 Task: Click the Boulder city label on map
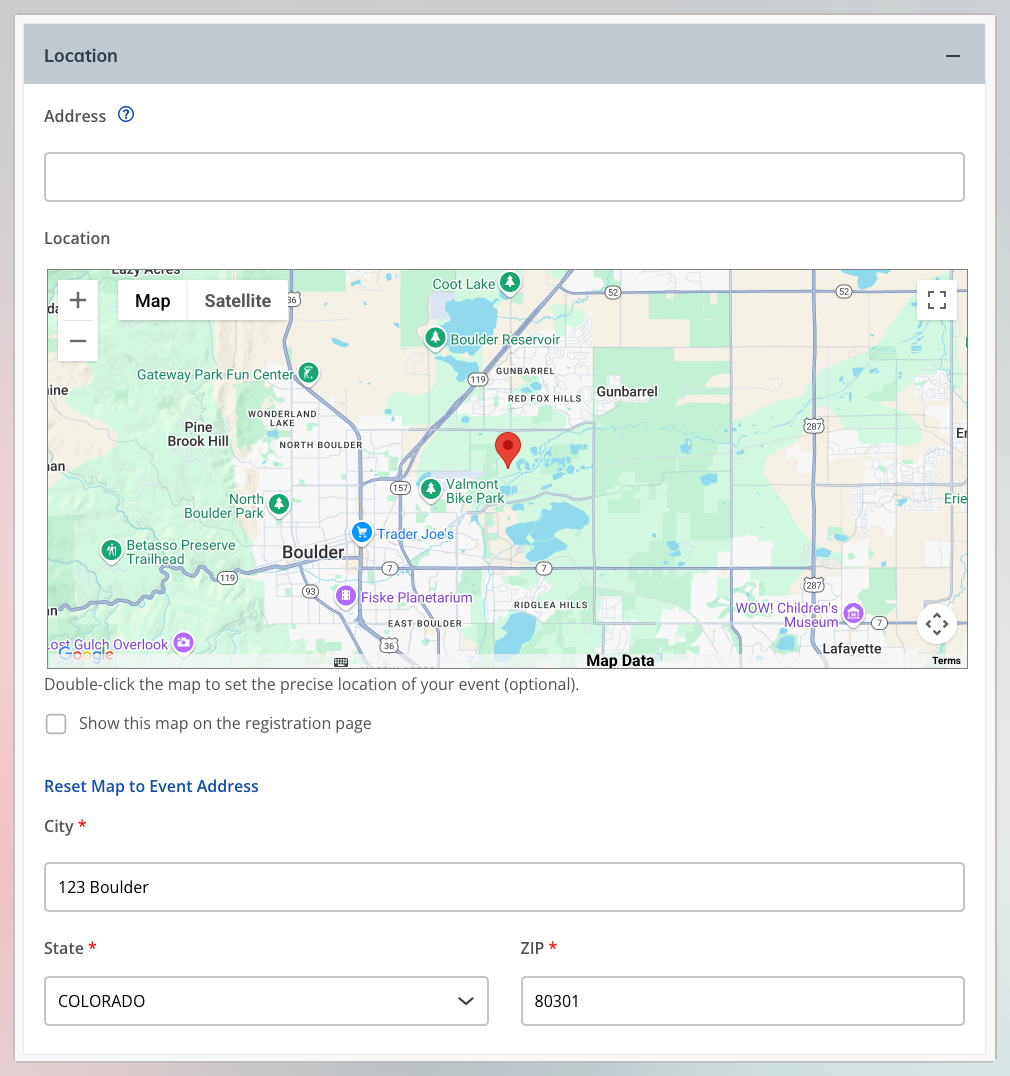pyautogui.click(x=313, y=552)
